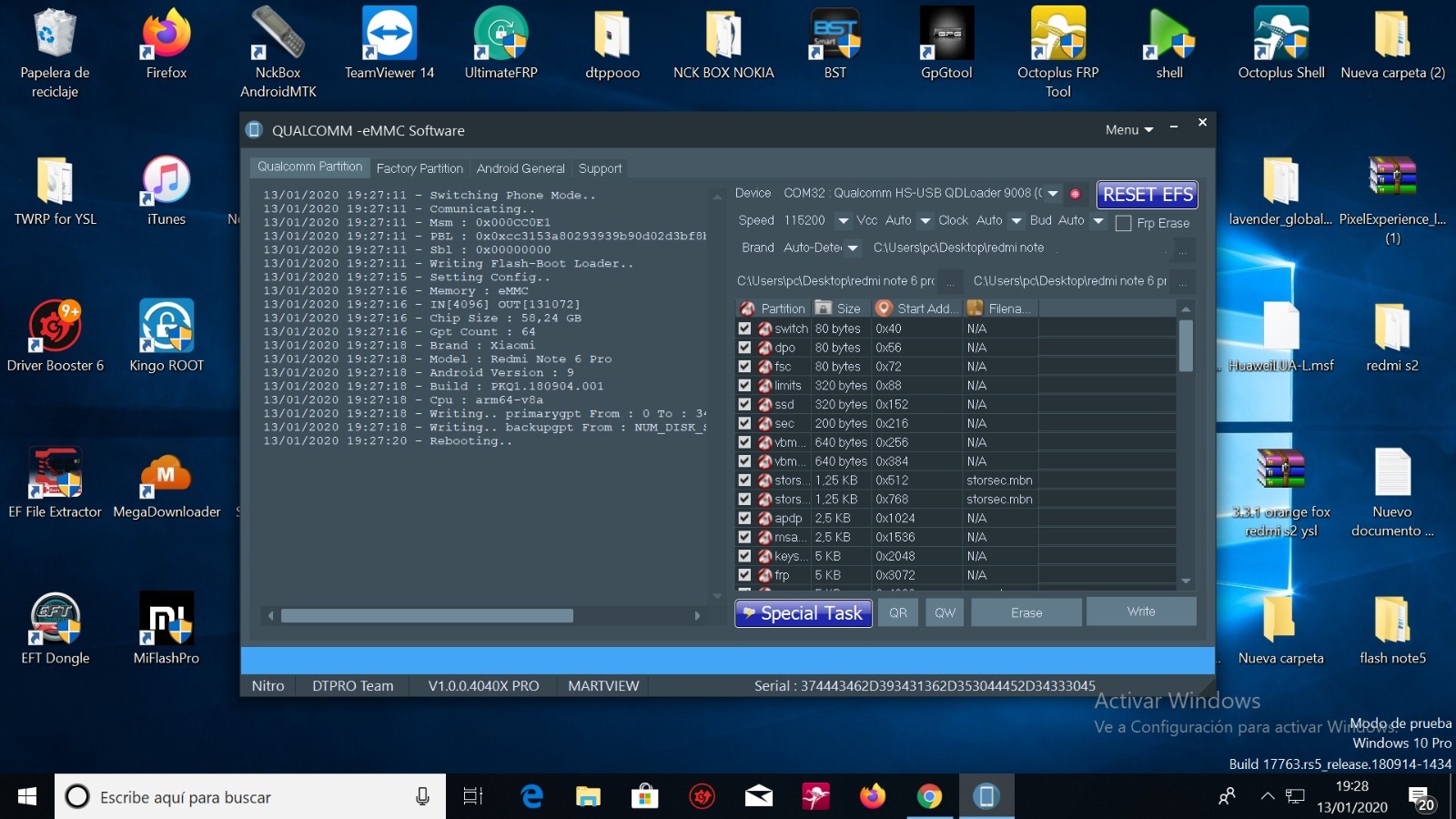The image size is (1456, 819).
Task: Uncheck the ssd partition checkbox
Action: coord(744,404)
